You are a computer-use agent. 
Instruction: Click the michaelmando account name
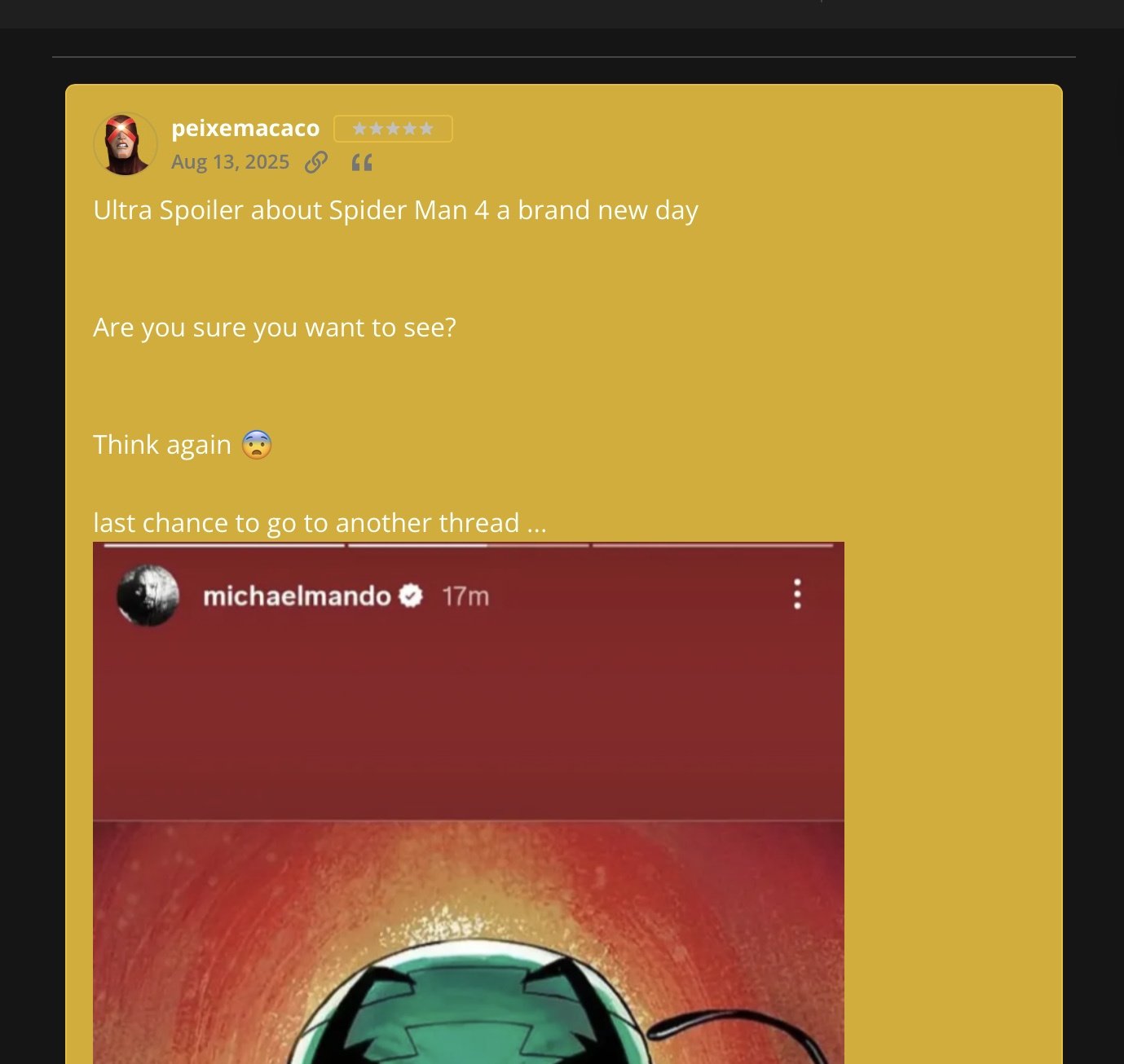pyautogui.click(x=297, y=596)
